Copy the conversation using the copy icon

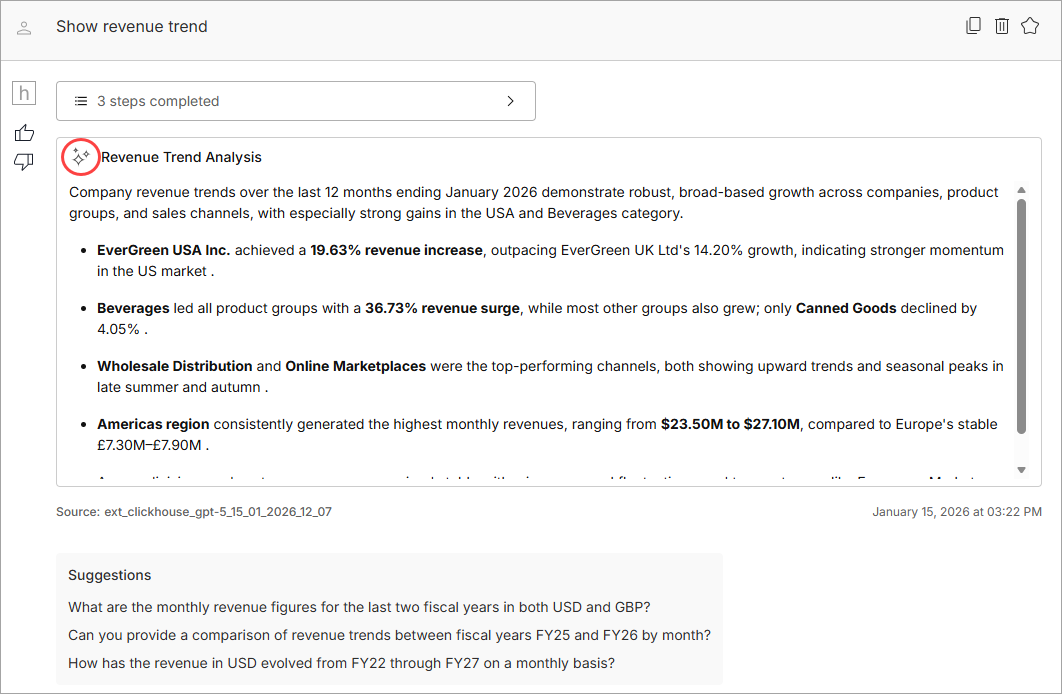point(973,26)
